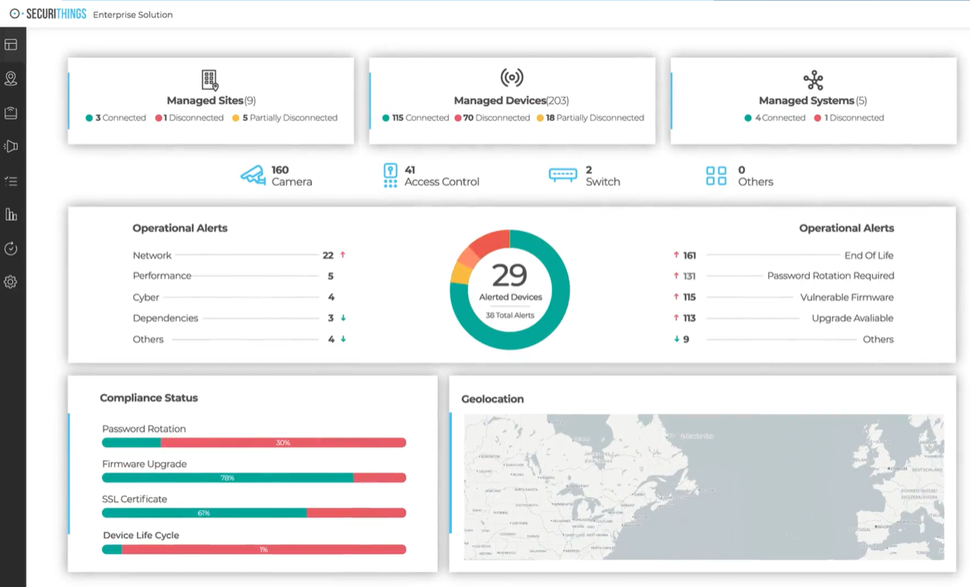The height and width of the screenshot is (587, 970).
Task: Open the Managed Sites(9) card title
Action: click(211, 100)
